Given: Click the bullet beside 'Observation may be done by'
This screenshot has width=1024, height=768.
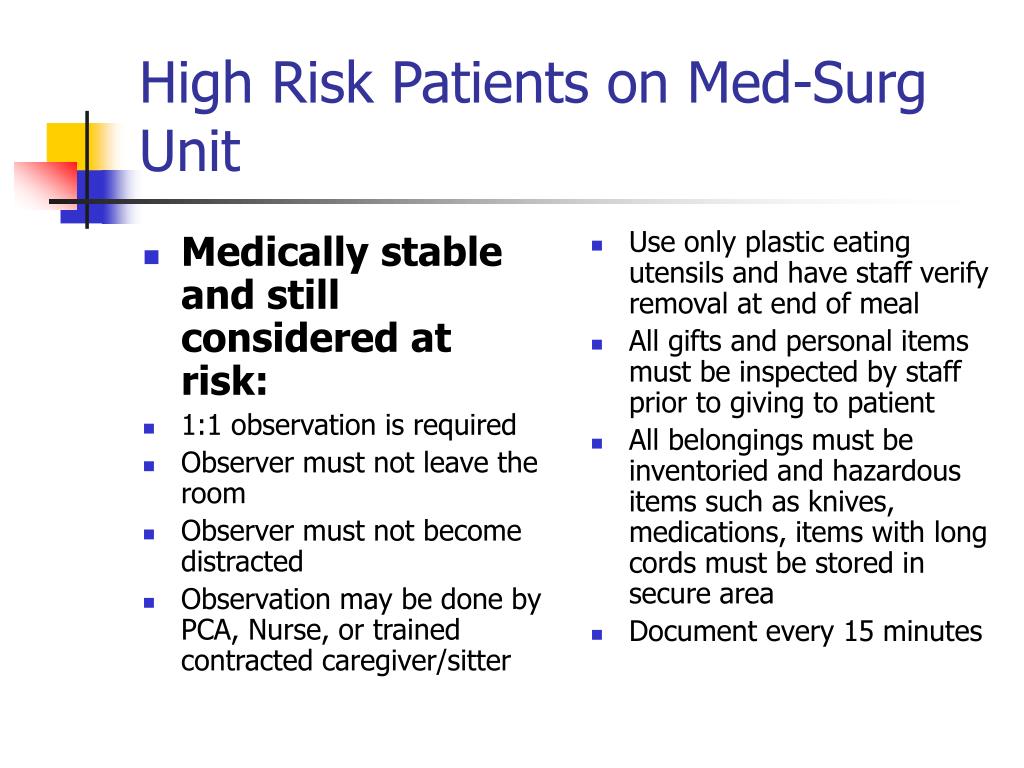Looking at the screenshot, I should 150,602.
